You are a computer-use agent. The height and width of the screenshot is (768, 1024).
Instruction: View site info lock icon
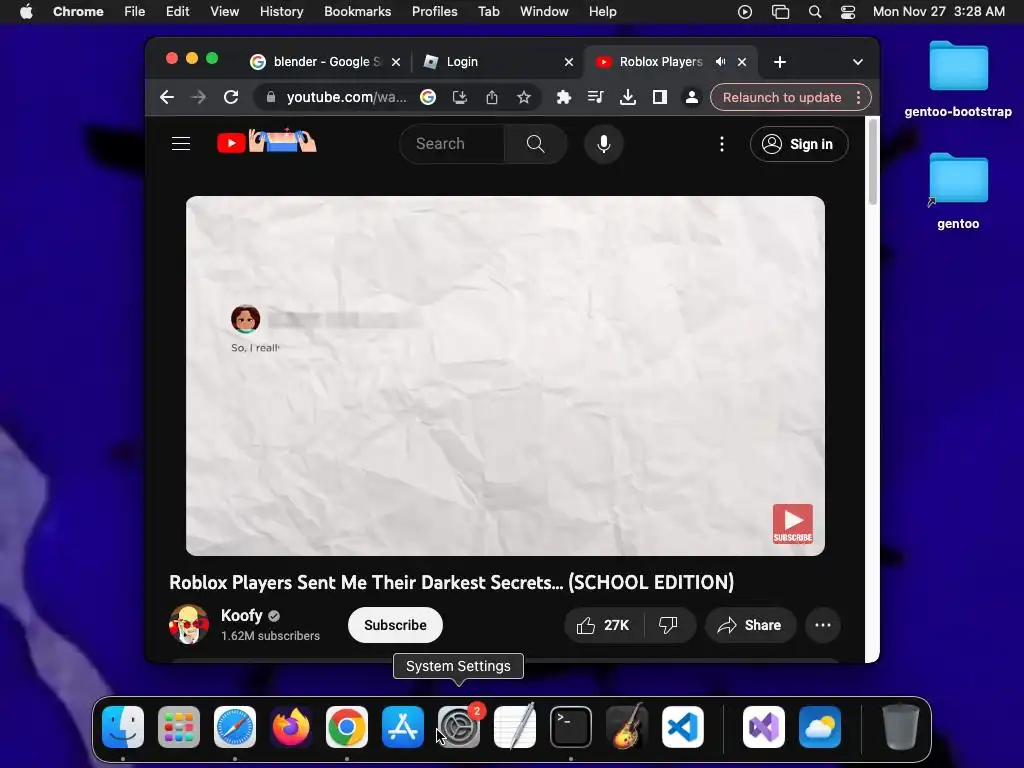pyautogui.click(x=270, y=97)
